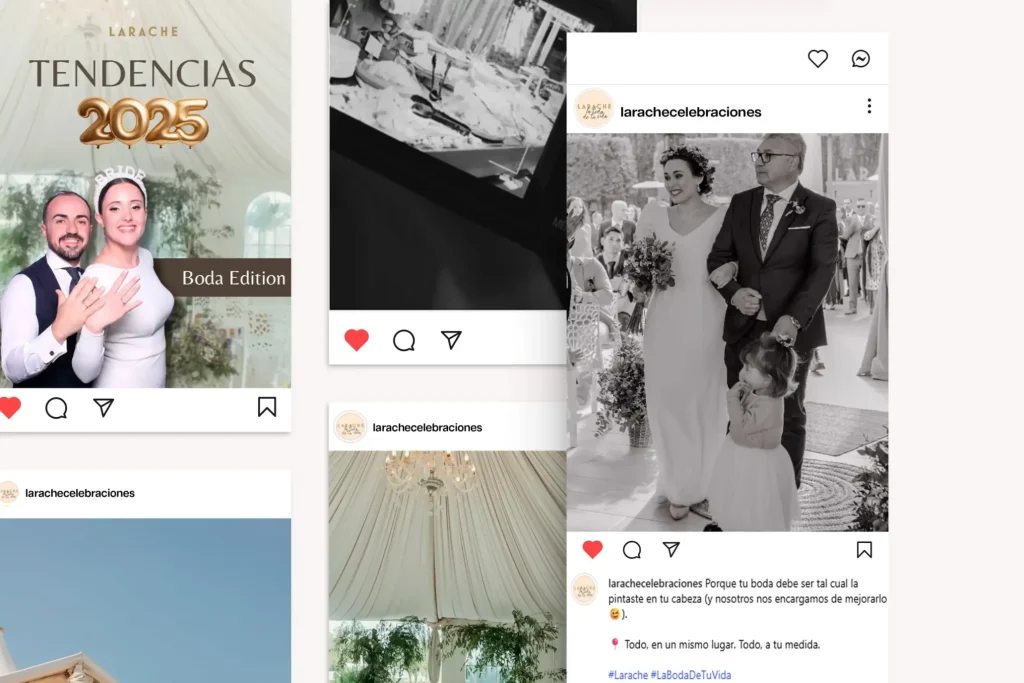Comment on the bride and father post
This screenshot has height=683, width=1024.
tap(632, 550)
